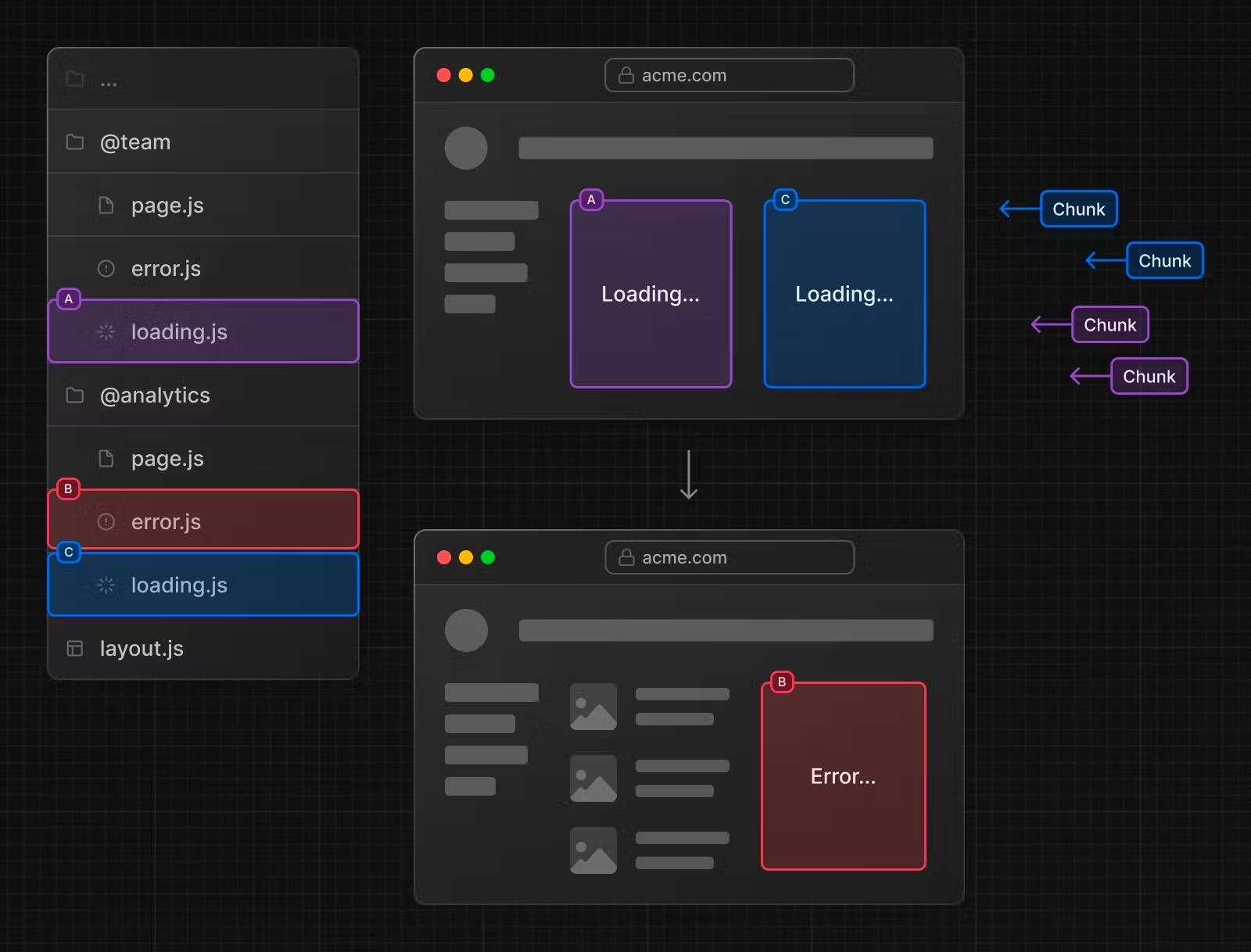This screenshot has width=1251, height=952.
Task: Click the lower blue Chunk label
Action: tap(1165, 260)
